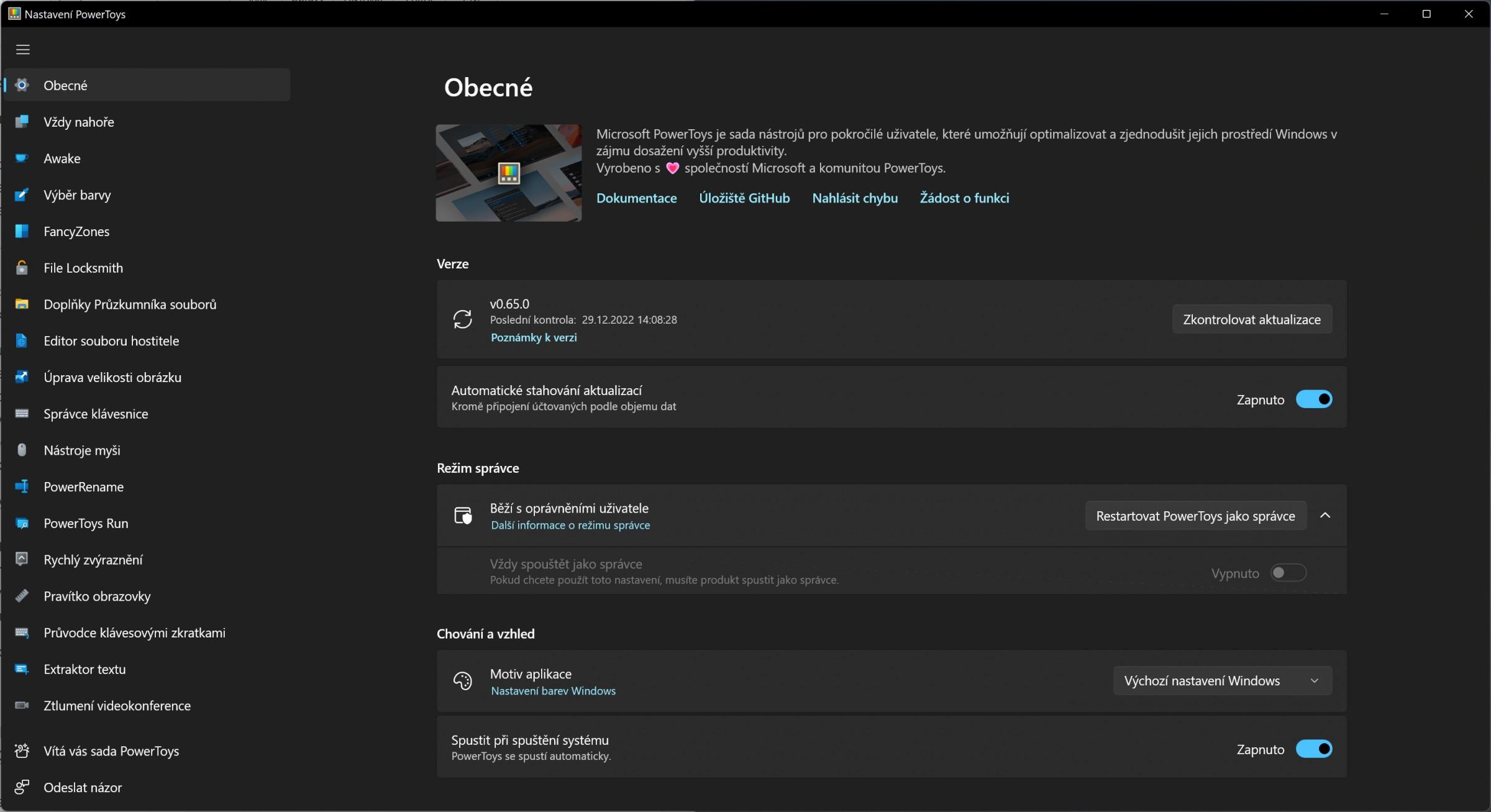This screenshot has height=812, width=1491.
Task: Click the Vítá vás sada PowerToys icon
Action: pos(22,750)
